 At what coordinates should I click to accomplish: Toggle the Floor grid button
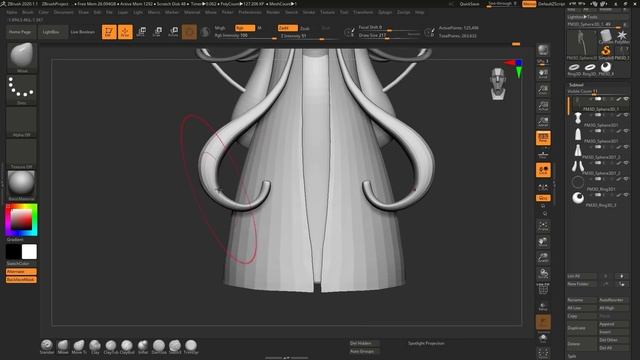coord(543,154)
